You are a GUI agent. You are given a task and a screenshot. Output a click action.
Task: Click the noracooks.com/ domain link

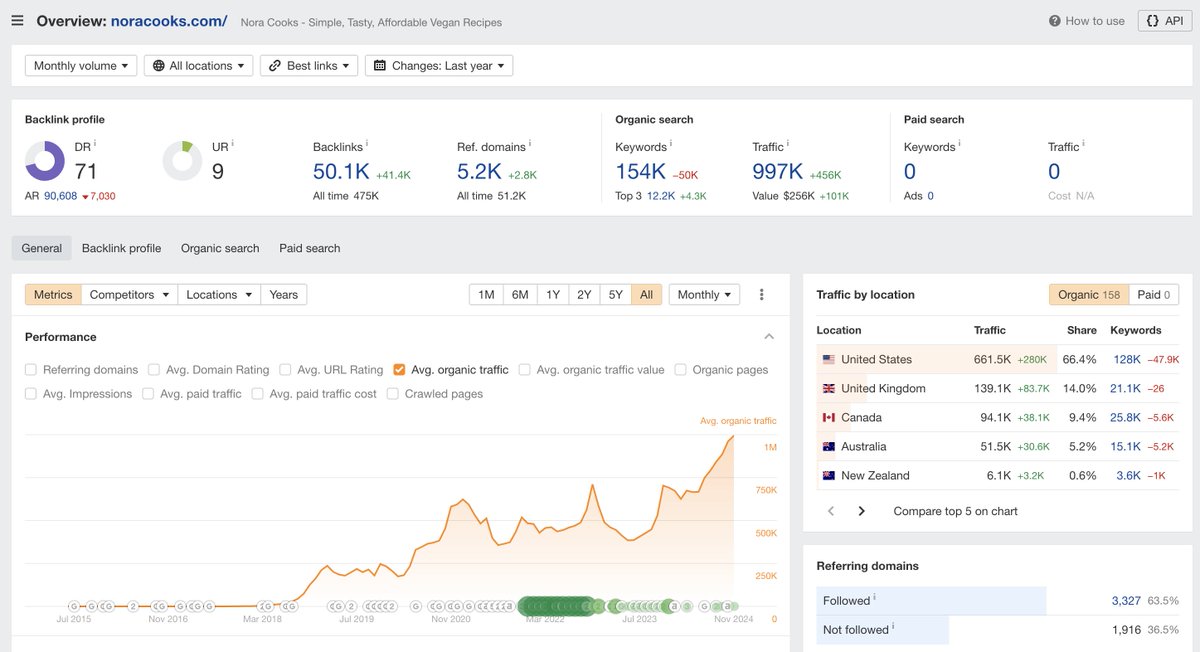point(169,21)
